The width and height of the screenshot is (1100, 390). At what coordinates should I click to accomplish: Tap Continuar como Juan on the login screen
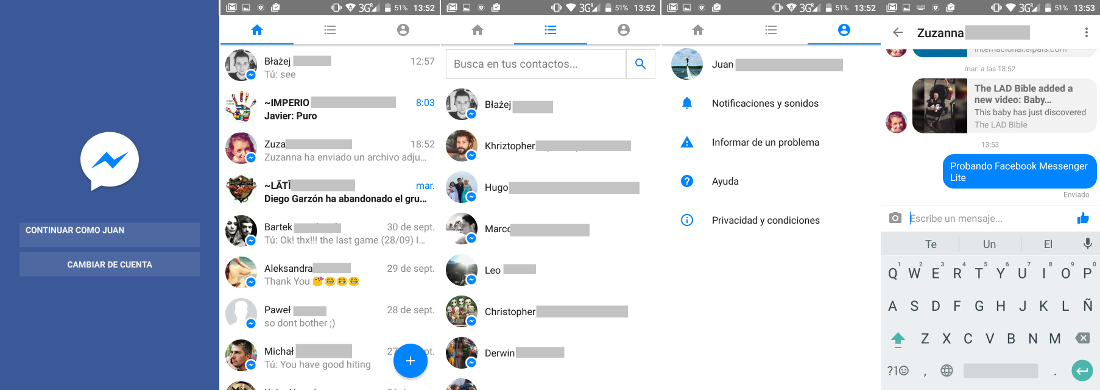tap(109, 235)
